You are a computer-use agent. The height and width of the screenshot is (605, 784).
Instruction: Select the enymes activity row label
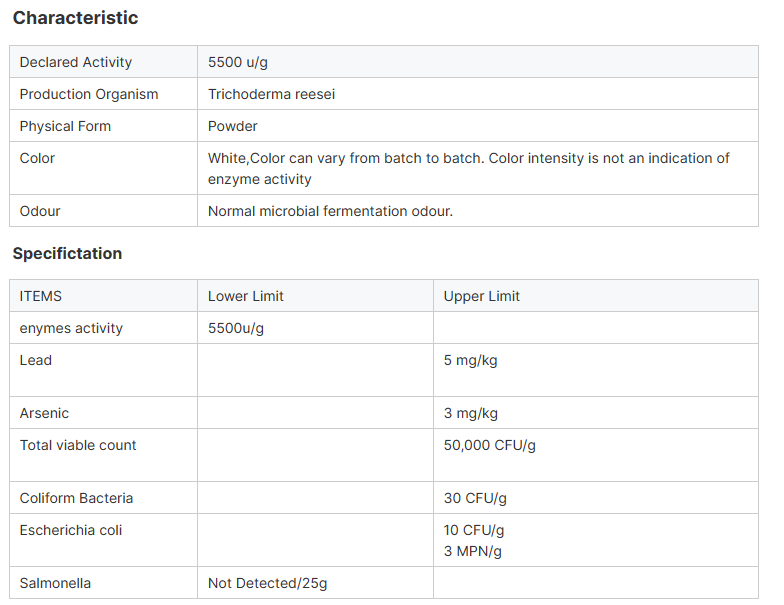(x=71, y=328)
